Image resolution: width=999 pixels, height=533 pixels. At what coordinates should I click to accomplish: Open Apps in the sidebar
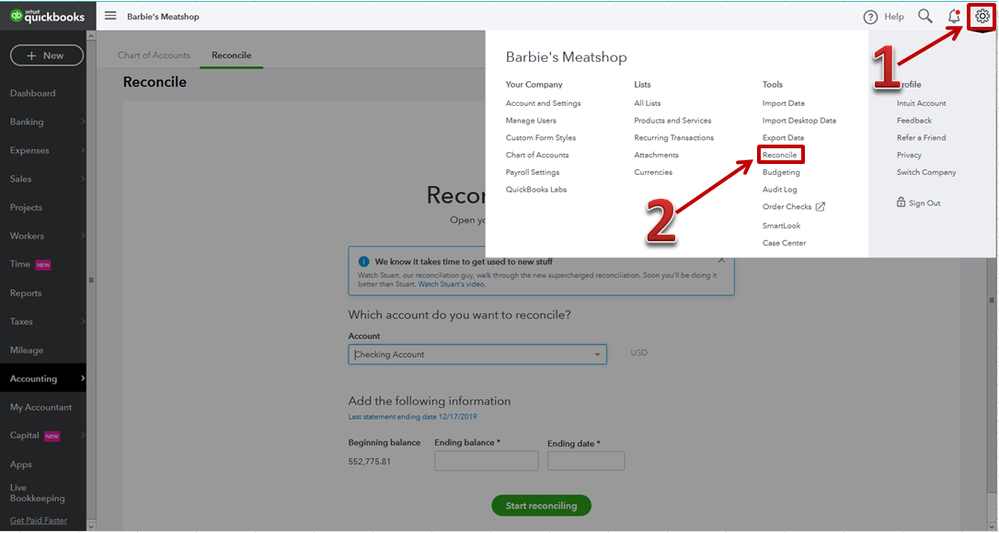coord(20,464)
